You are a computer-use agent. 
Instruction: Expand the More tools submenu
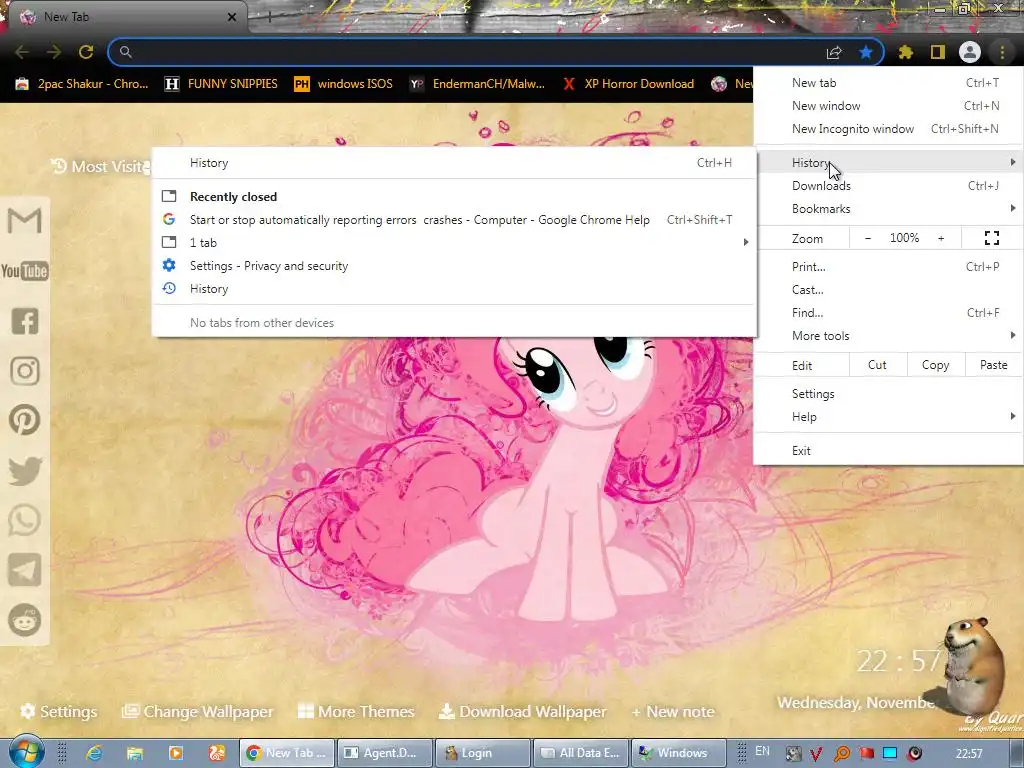click(x=888, y=336)
